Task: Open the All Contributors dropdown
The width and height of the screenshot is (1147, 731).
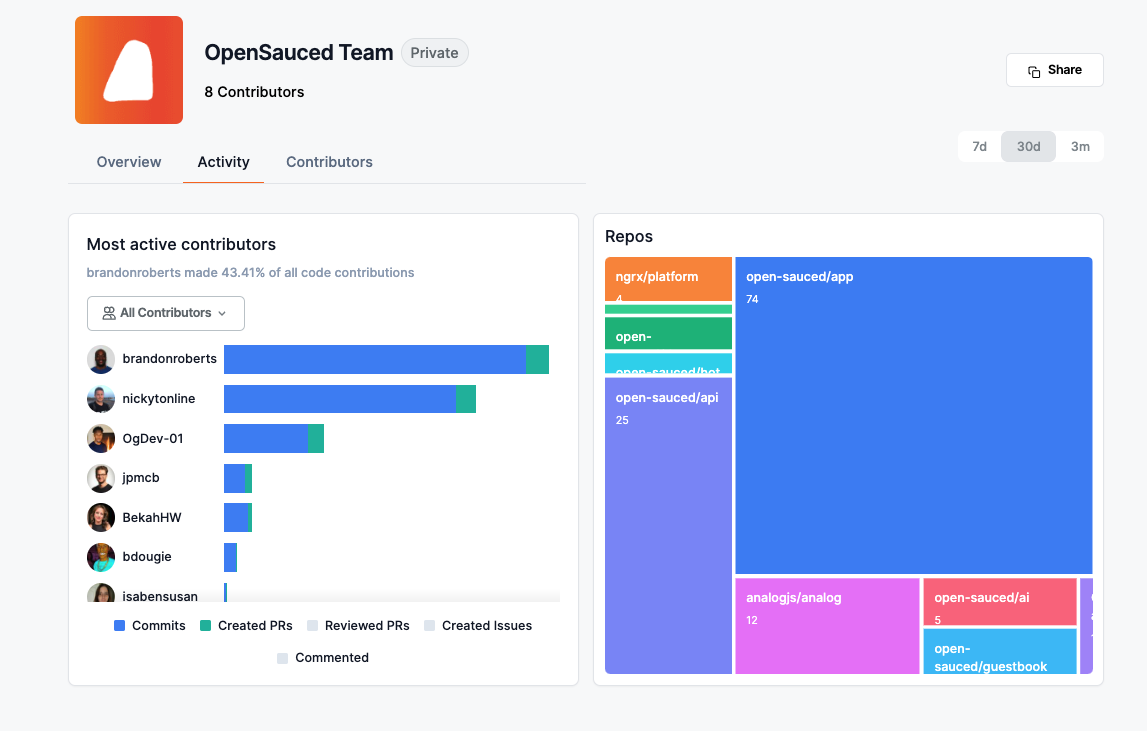Action: point(166,313)
